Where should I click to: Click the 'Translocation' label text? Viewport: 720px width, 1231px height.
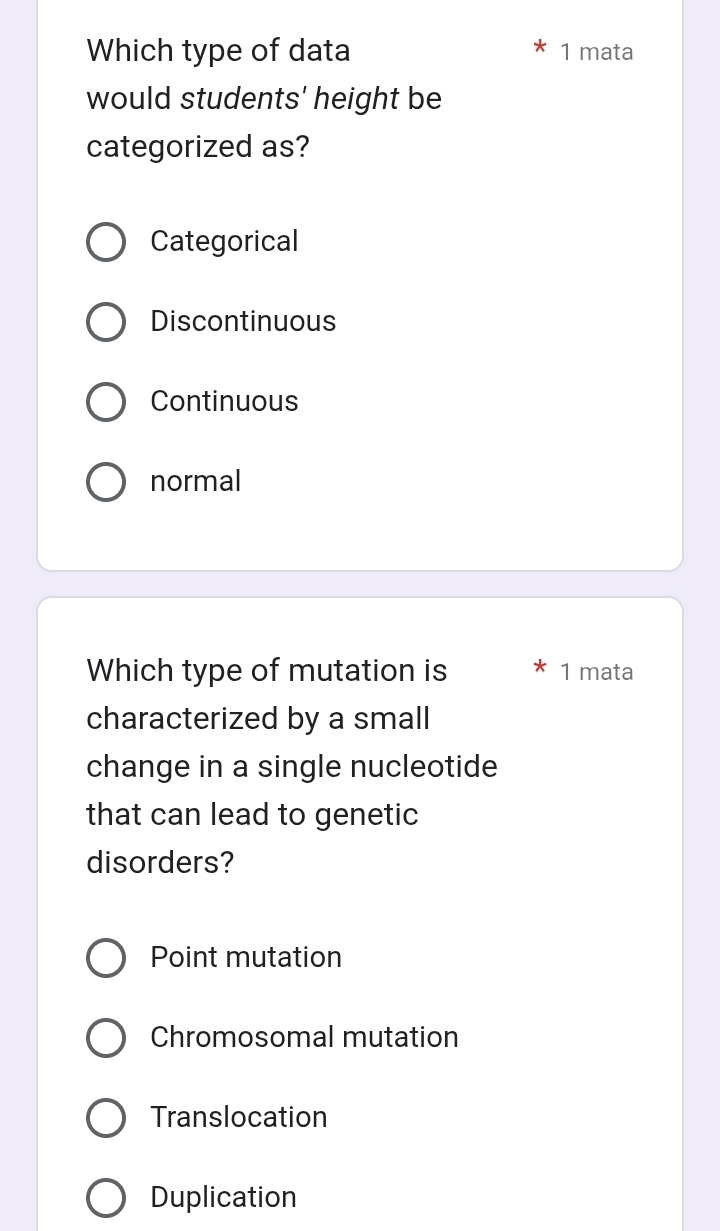pyautogui.click(x=239, y=1118)
